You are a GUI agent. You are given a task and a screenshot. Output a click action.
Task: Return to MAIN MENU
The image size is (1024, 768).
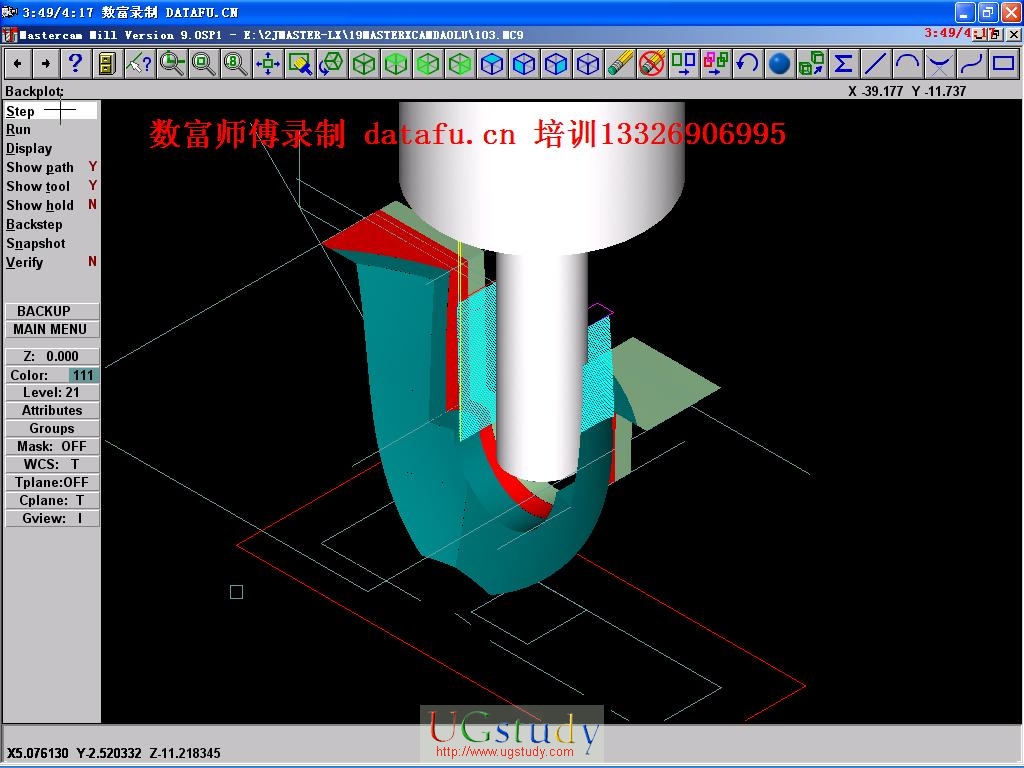(52, 329)
